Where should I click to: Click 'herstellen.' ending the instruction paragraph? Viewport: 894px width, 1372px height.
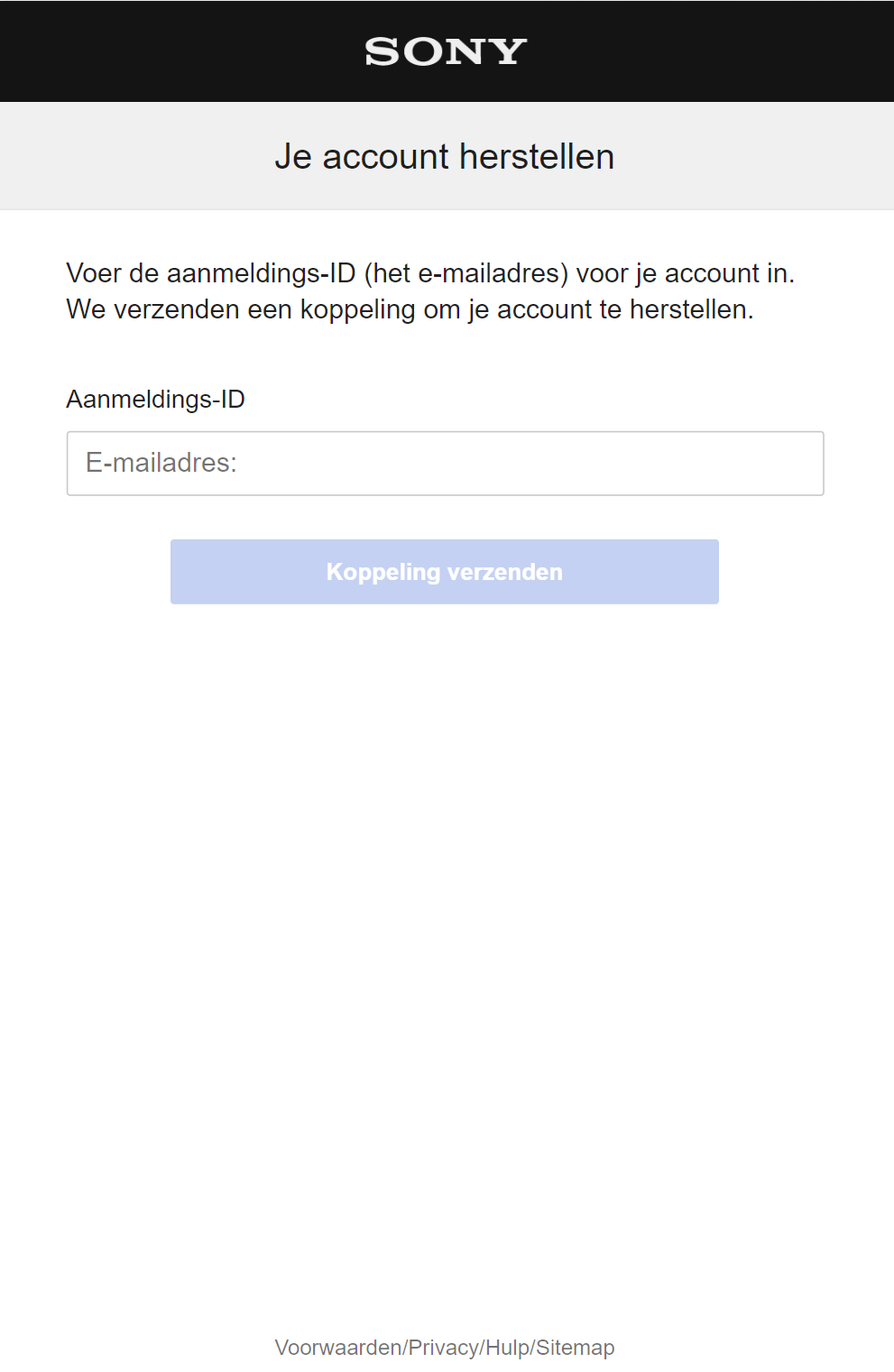point(691,309)
